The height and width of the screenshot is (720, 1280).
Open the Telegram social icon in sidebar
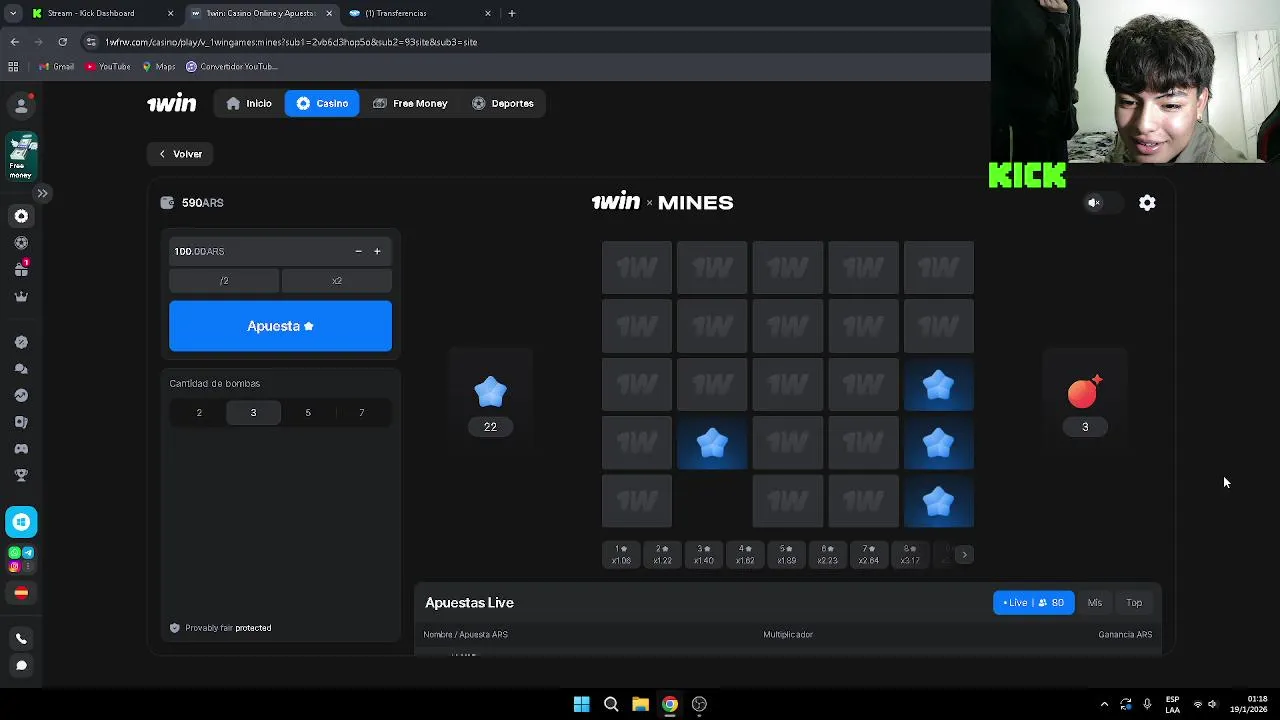[28, 553]
